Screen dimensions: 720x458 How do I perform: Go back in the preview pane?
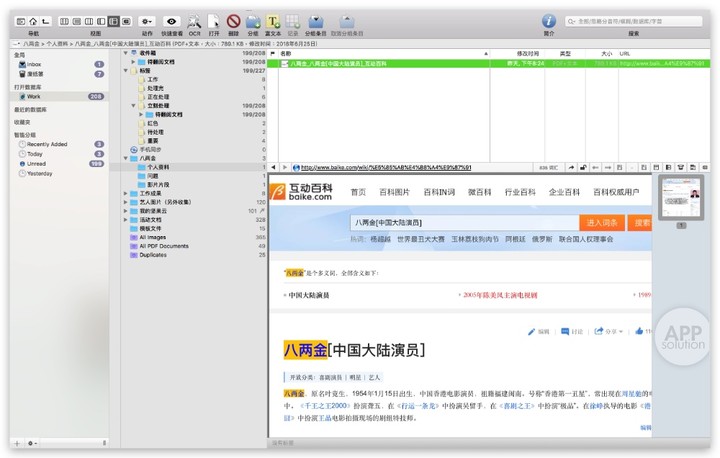pos(274,168)
